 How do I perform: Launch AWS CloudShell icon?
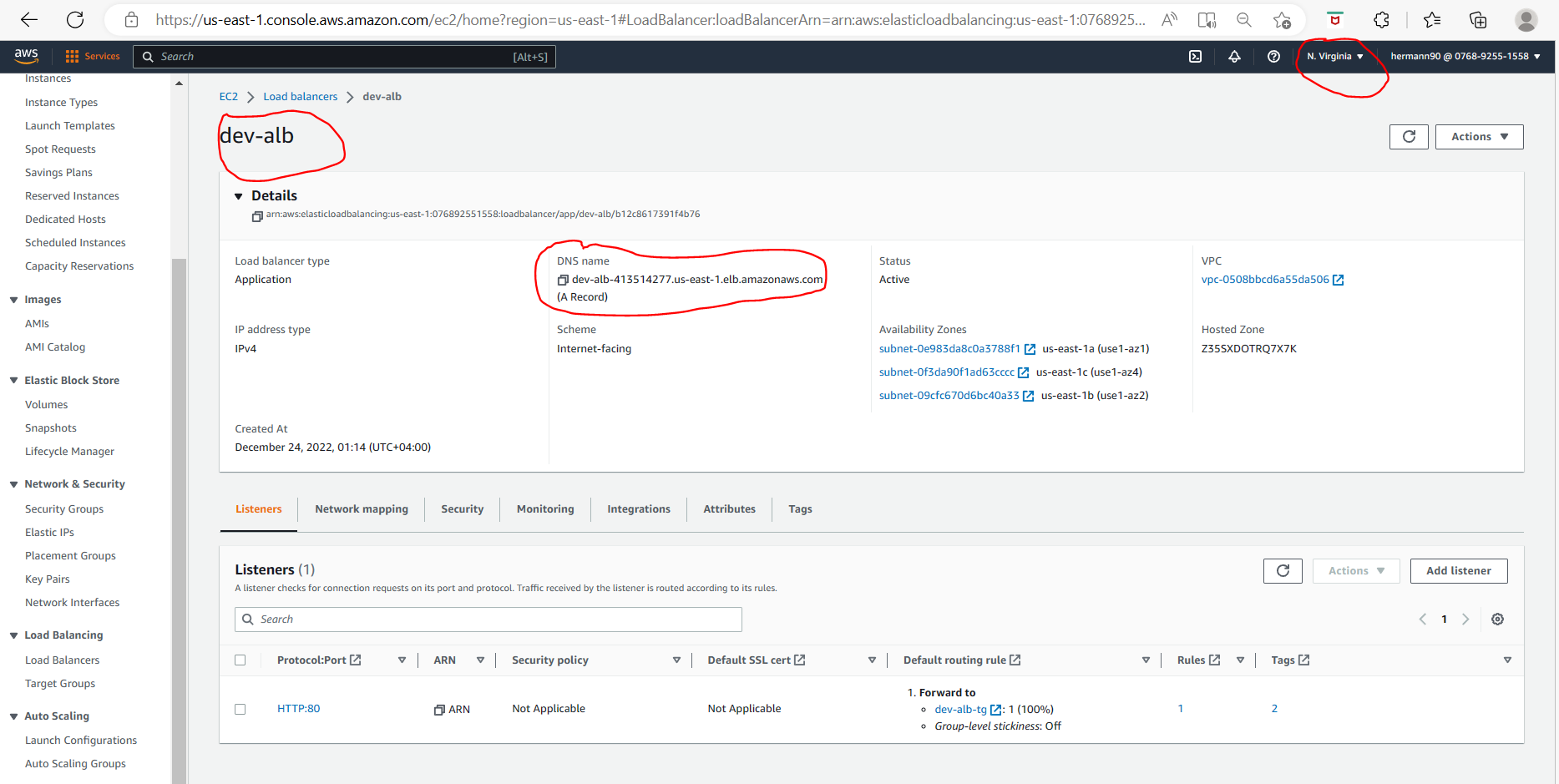coord(1196,56)
